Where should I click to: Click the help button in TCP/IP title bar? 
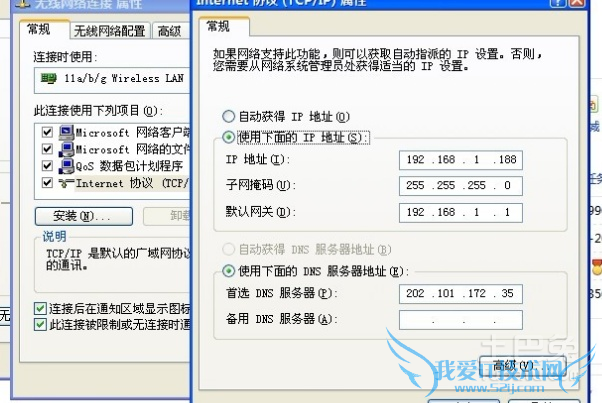[558, 2]
